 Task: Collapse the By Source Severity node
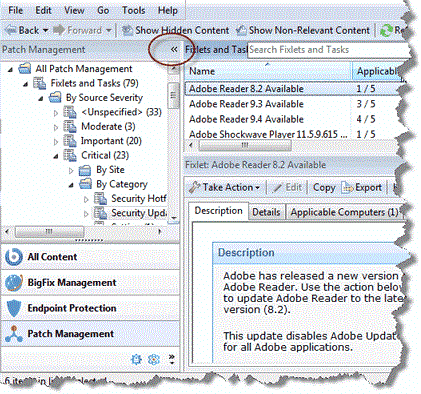41,99
